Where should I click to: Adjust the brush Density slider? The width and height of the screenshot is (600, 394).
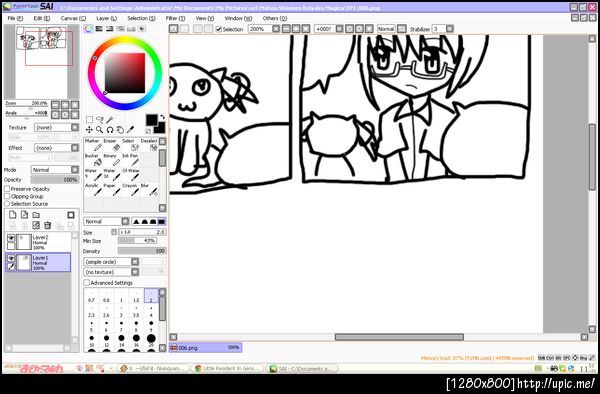click(x=142, y=251)
